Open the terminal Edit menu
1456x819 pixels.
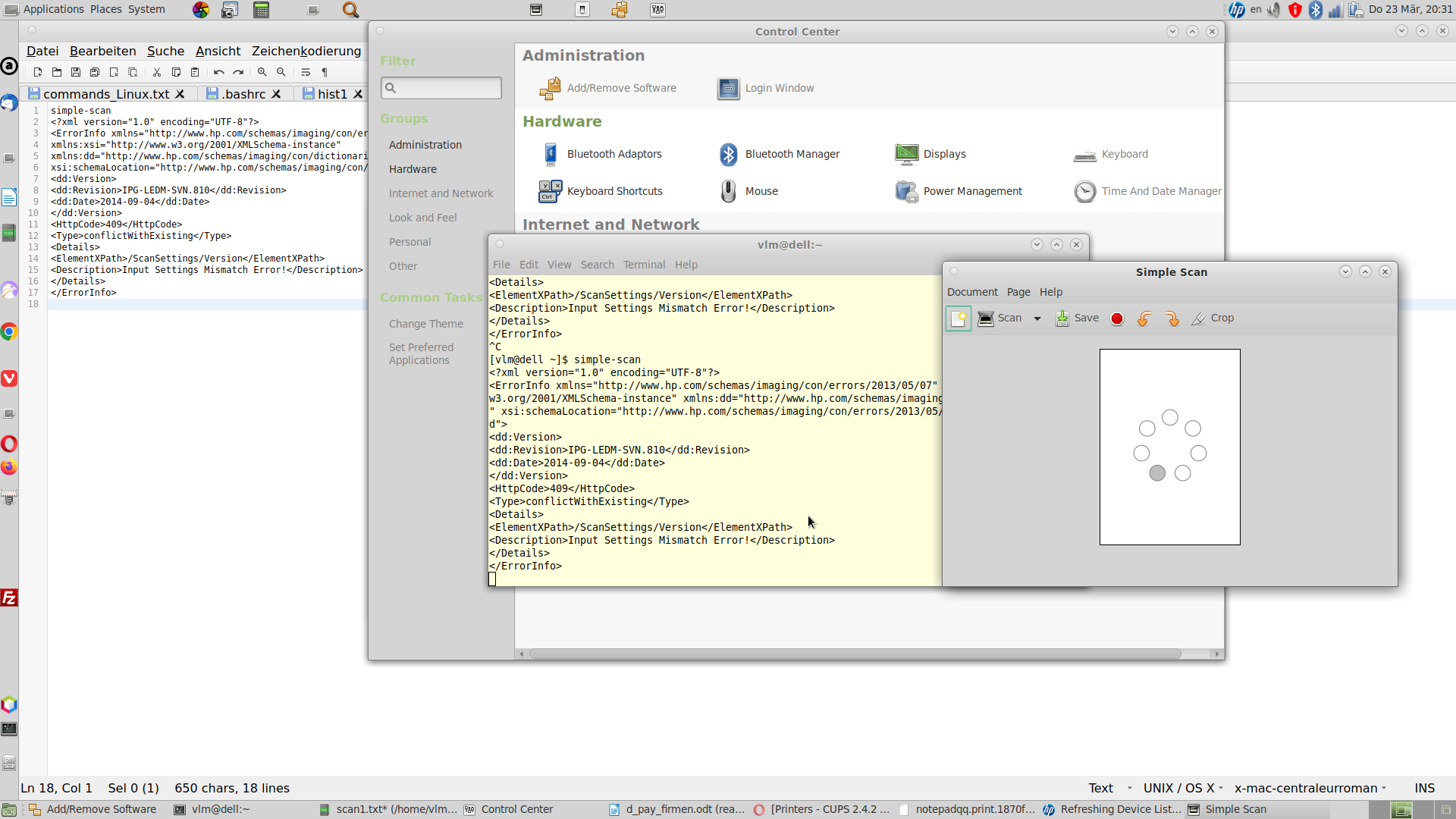[529, 265]
